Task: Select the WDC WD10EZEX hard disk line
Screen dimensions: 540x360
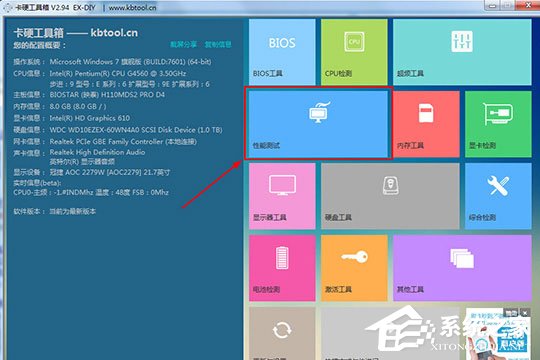Action: [118, 130]
